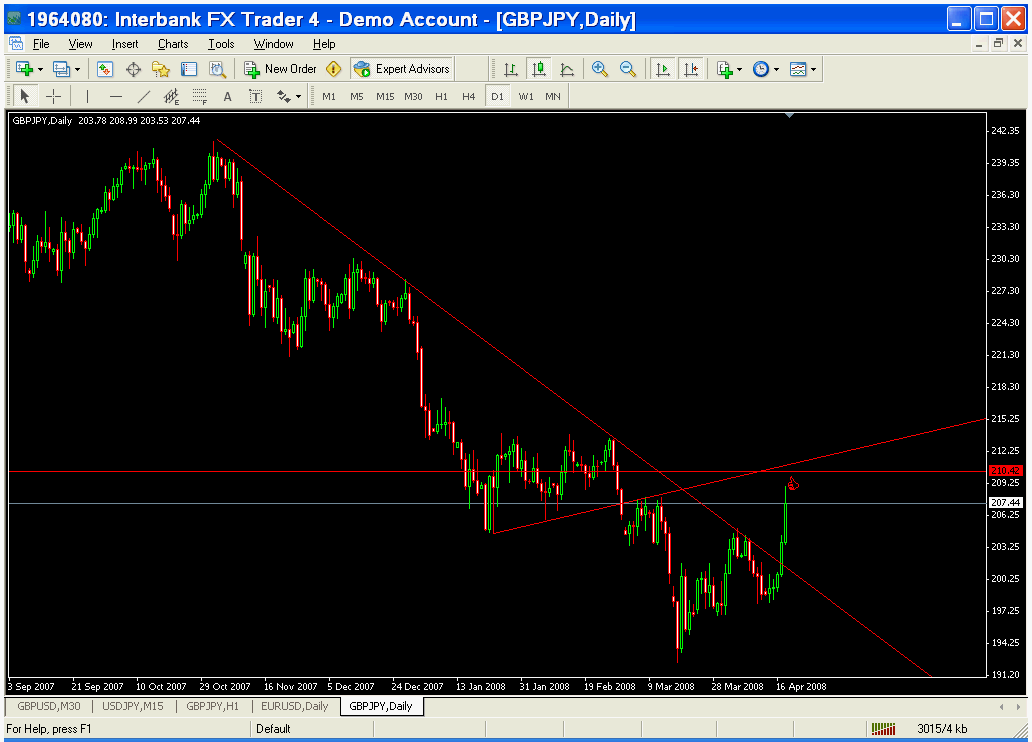
Task: Switch to Line Chart mode
Action: point(567,69)
